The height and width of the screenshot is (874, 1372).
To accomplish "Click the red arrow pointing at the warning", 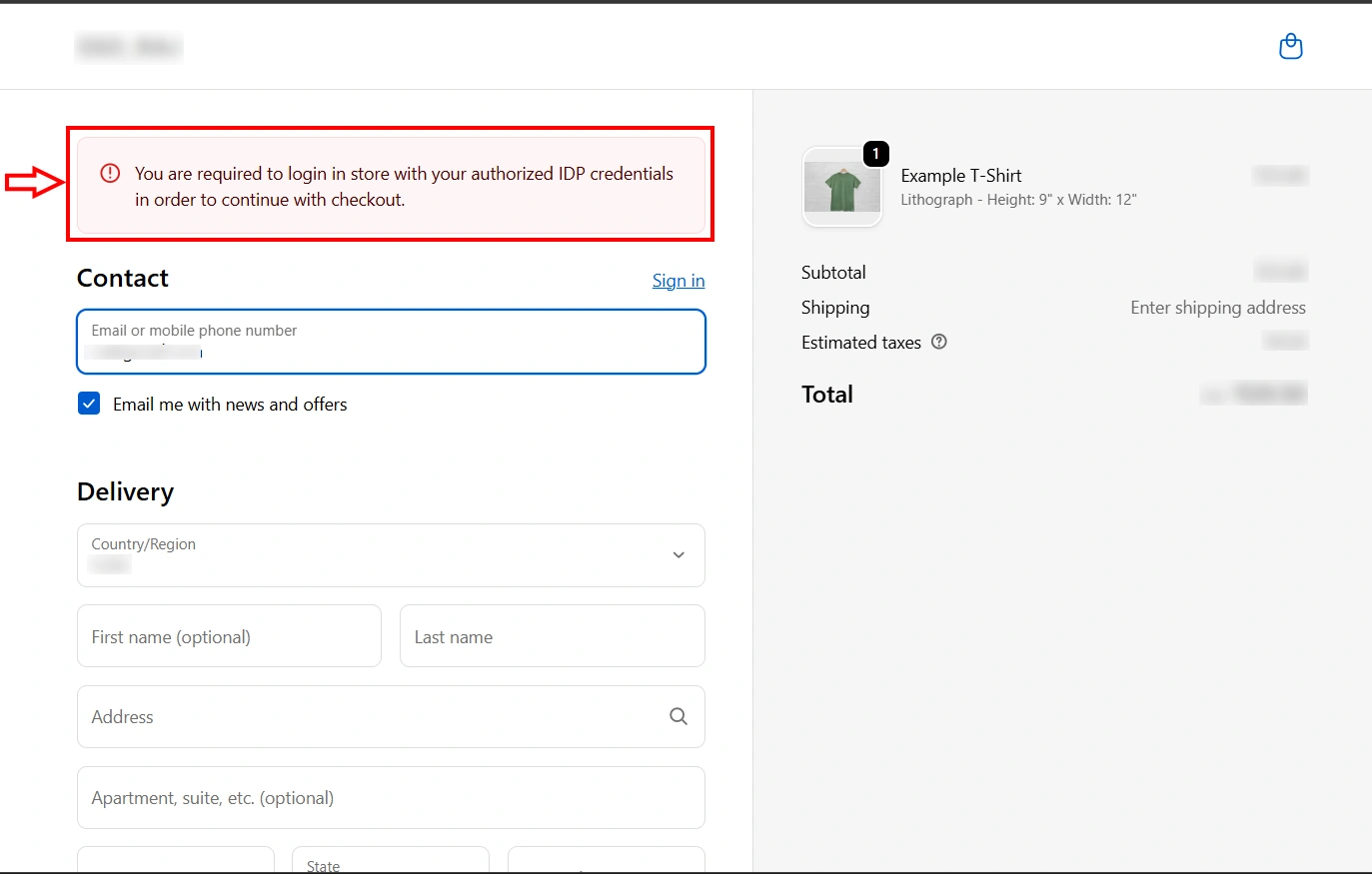I will click(33, 184).
